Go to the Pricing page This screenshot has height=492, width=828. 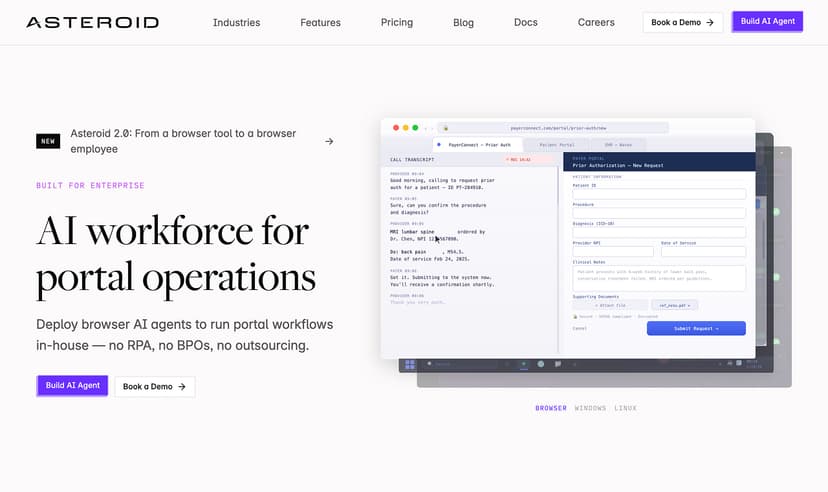coord(397,22)
